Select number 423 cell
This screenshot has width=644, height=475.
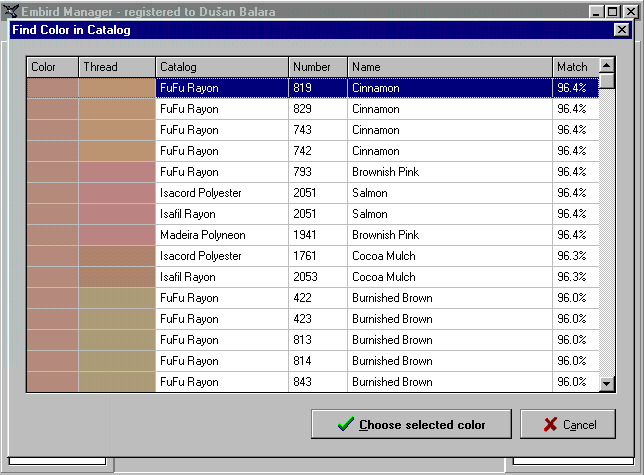coord(318,319)
